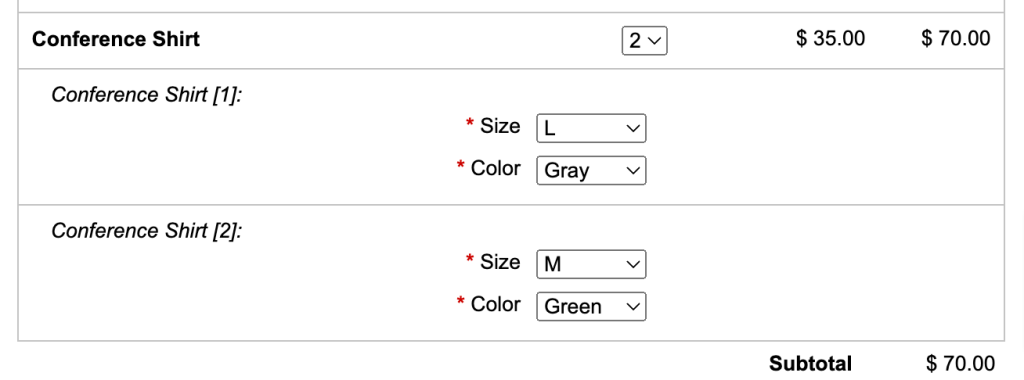Click red asterisk beside Size under Shirt [1]
The width and height of the screenshot is (1024, 380).
tap(470, 123)
